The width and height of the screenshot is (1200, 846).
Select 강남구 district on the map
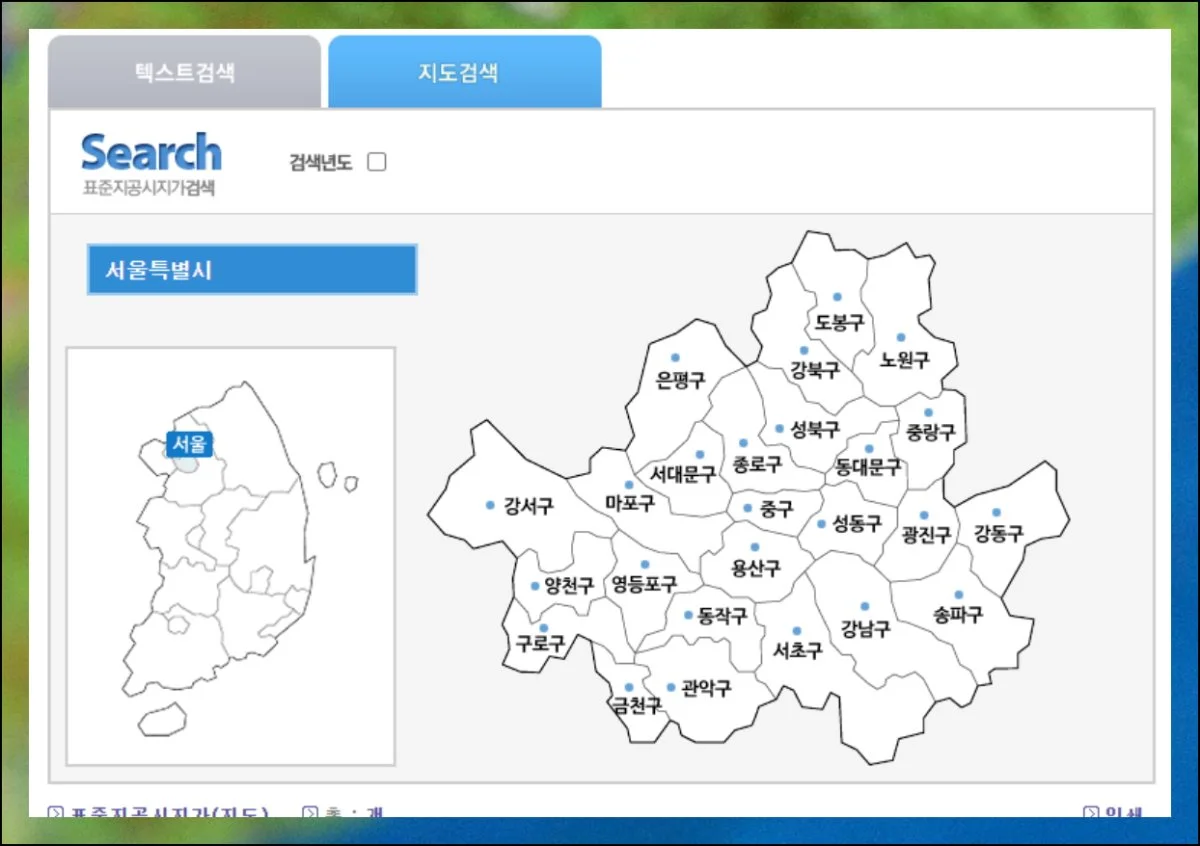pos(865,628)
